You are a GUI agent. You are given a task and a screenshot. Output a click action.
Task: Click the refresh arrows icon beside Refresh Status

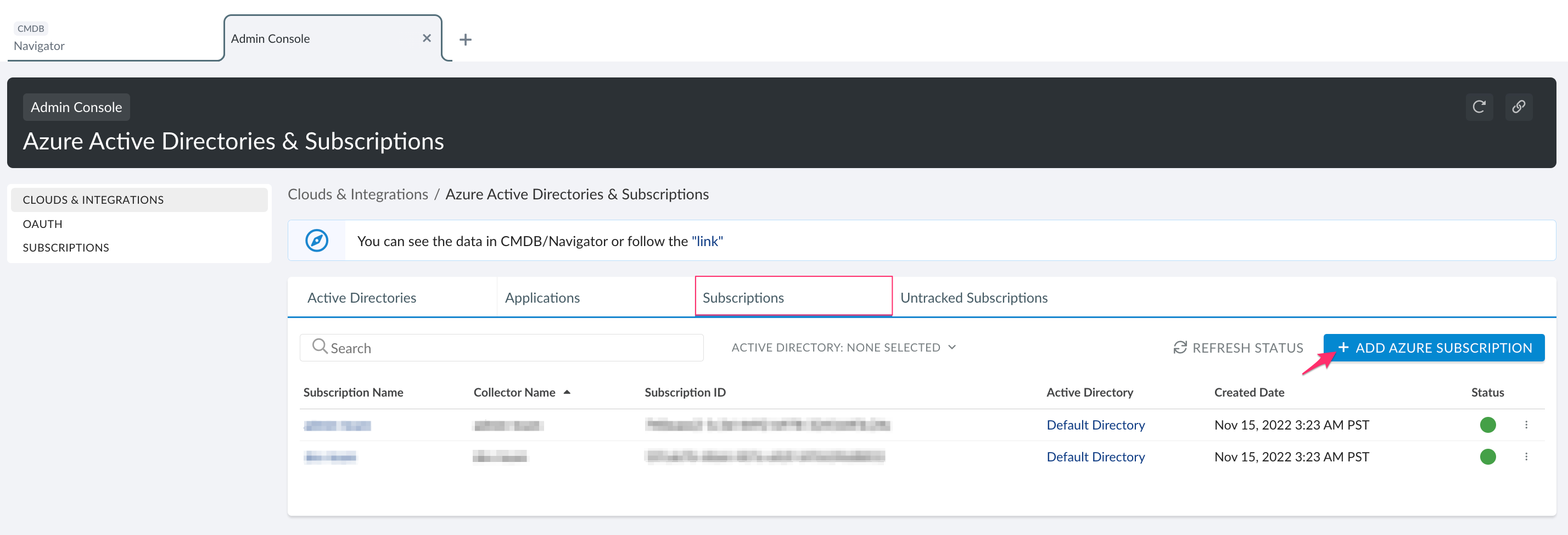(1180, 348)
